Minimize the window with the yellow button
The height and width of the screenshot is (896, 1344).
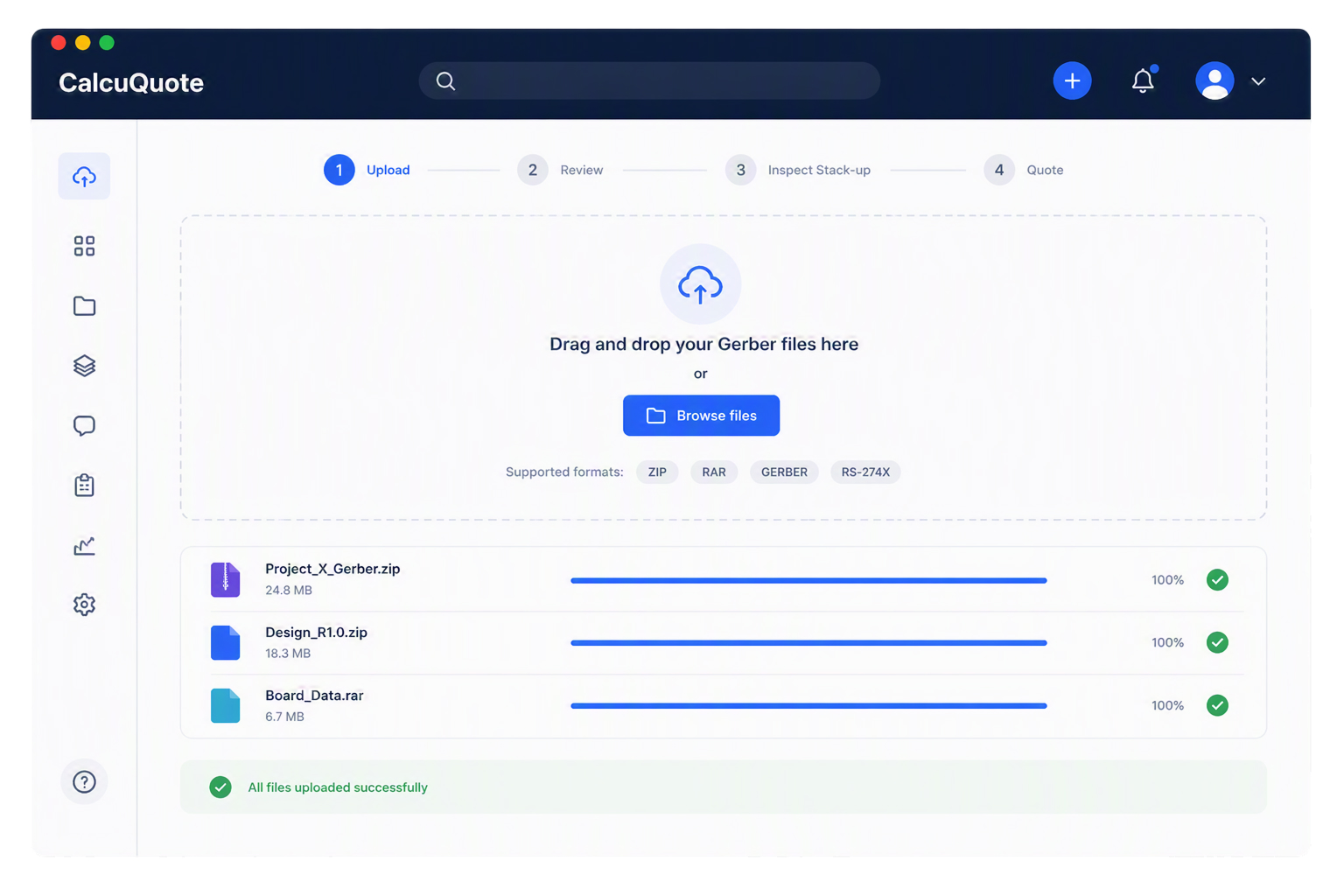coord(82,42)
